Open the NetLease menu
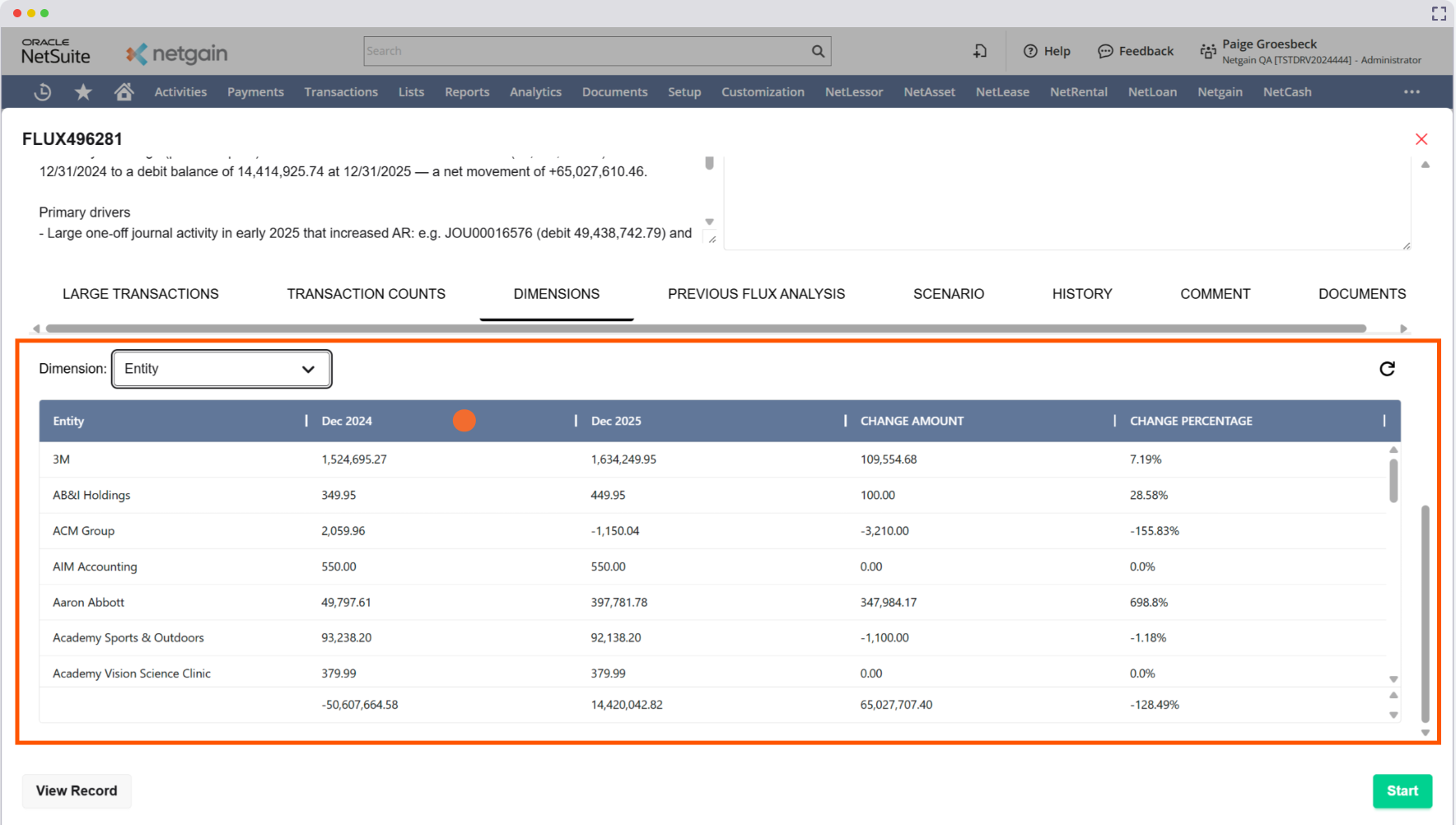Screen dimensions: 1456x825 (1002, 92)
